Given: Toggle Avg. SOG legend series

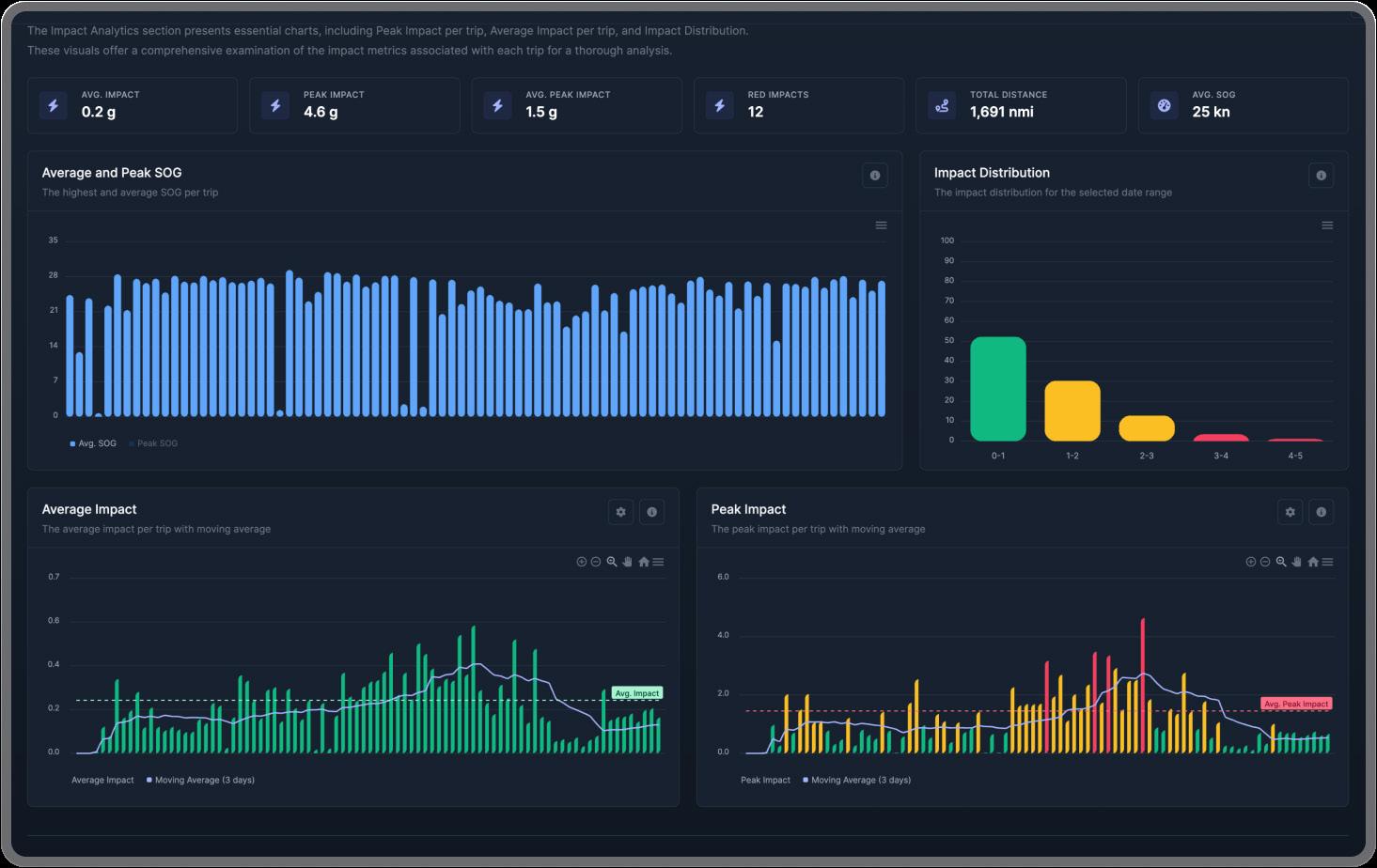Looking at the screenshot, I should point(93,443).
